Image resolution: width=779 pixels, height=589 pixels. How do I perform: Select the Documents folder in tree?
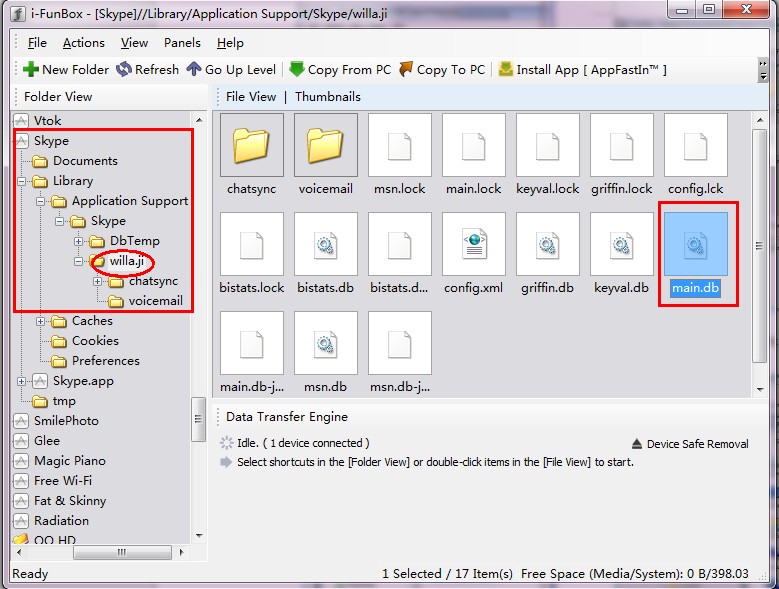point(85,161)
